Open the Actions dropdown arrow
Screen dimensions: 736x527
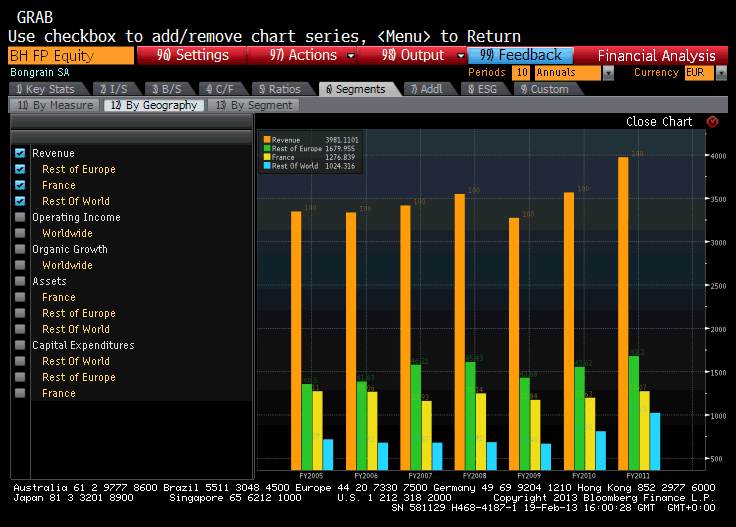351,56
